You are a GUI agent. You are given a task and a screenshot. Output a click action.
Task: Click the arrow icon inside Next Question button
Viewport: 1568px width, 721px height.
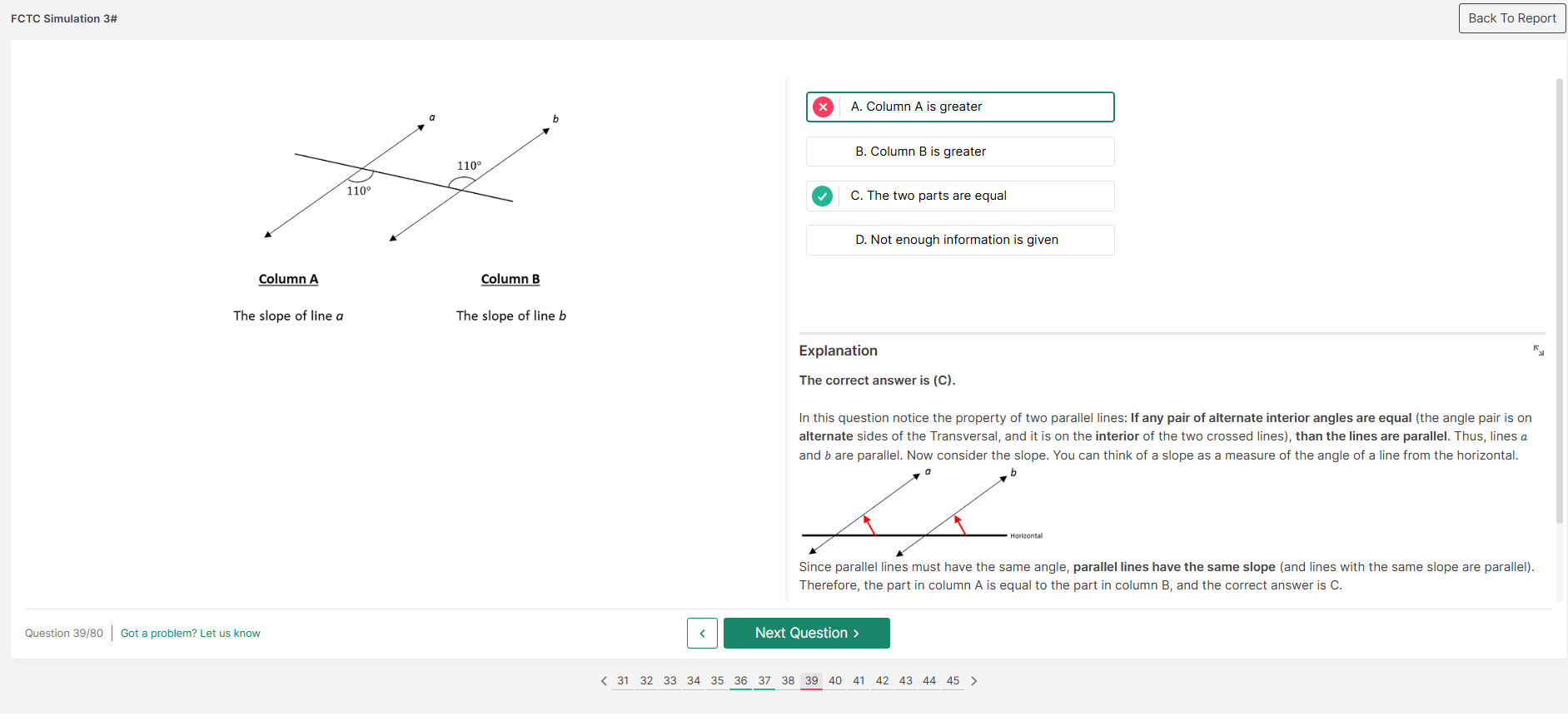point(857,633)
